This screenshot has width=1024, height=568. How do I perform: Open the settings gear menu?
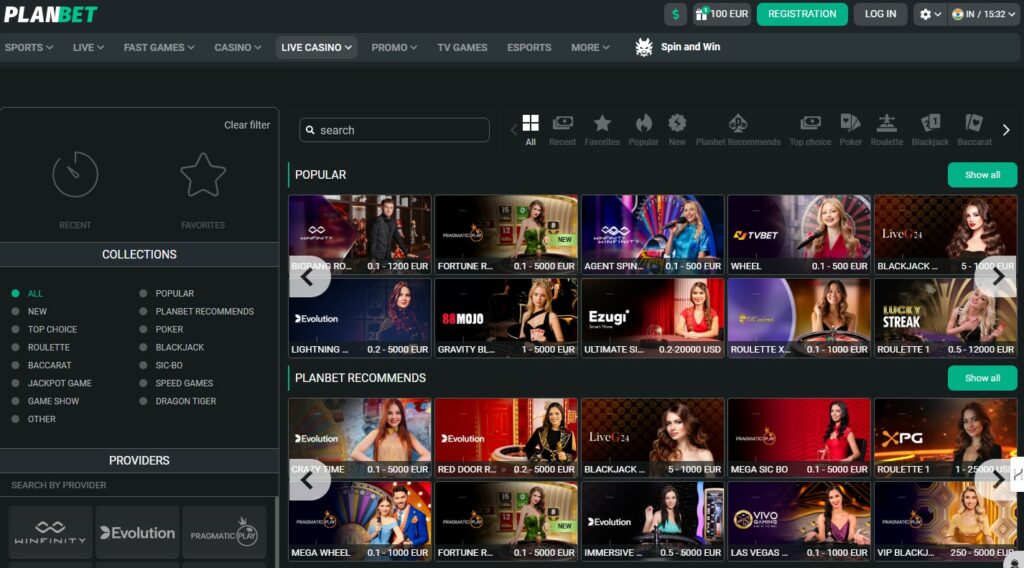pyautogui.click(x=930, y=14)
